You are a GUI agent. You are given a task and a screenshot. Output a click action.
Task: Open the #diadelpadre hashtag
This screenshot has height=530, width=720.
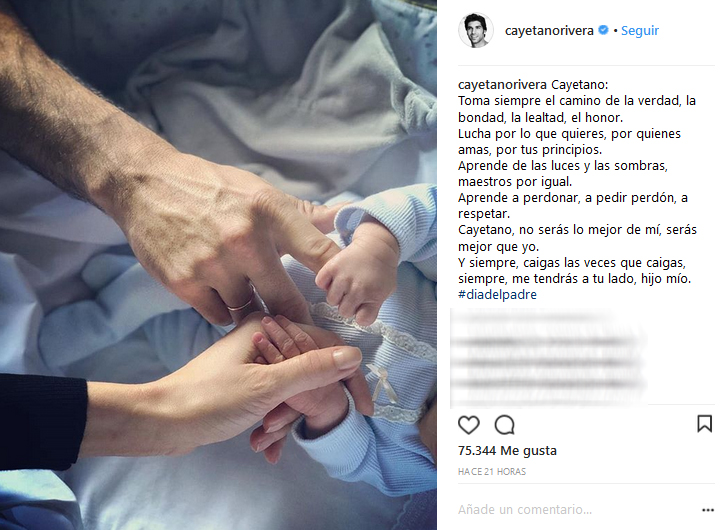497,294
